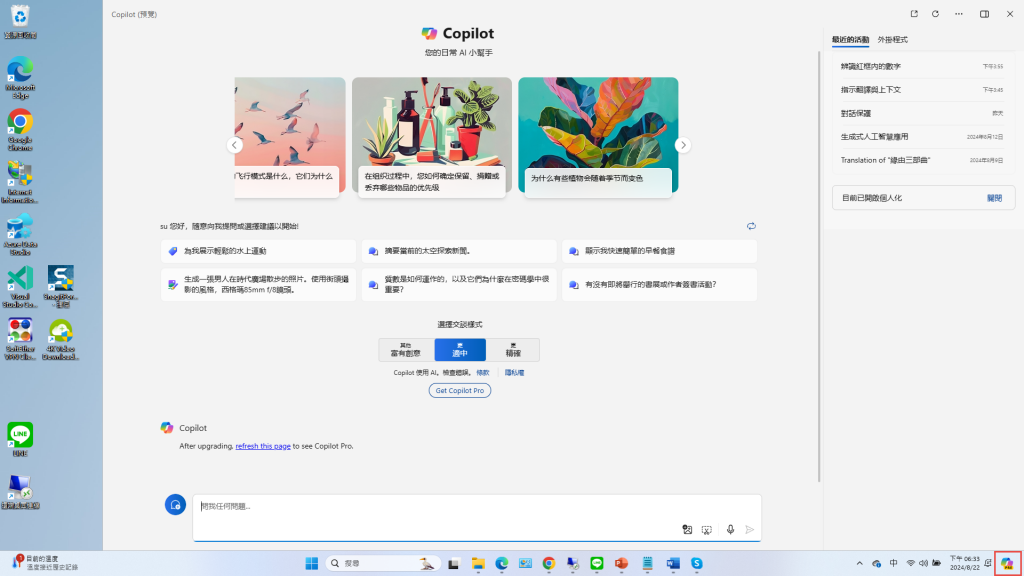Open the flying birds carousel card

click(290, 136)
